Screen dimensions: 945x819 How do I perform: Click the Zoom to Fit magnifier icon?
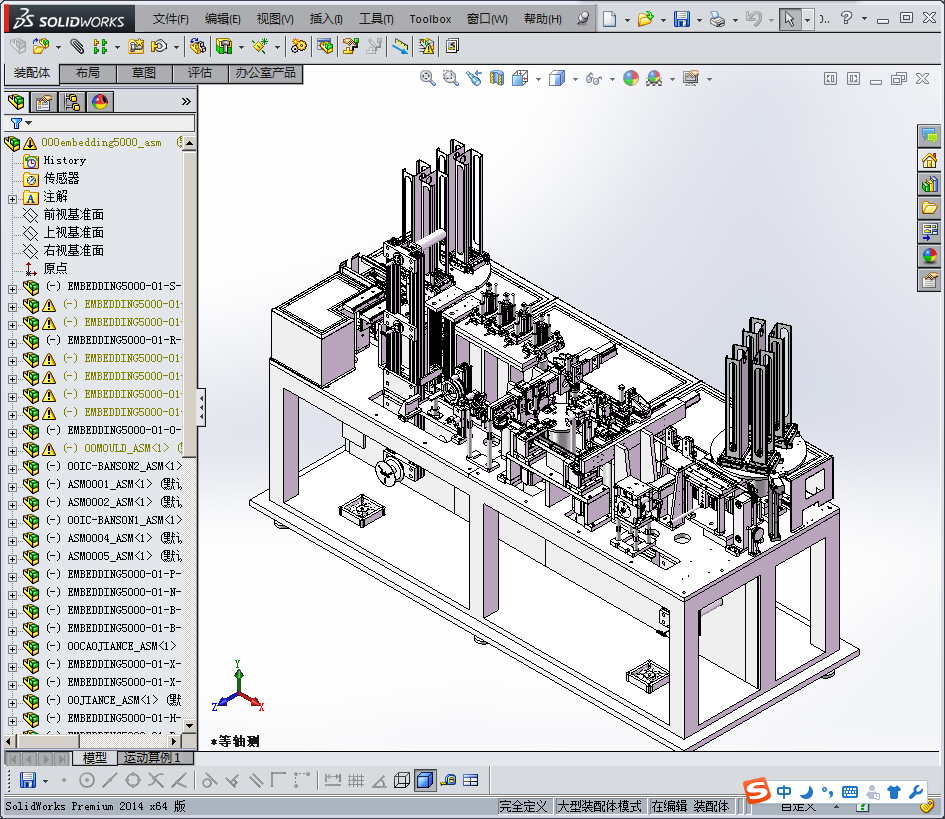click(428, 78)
